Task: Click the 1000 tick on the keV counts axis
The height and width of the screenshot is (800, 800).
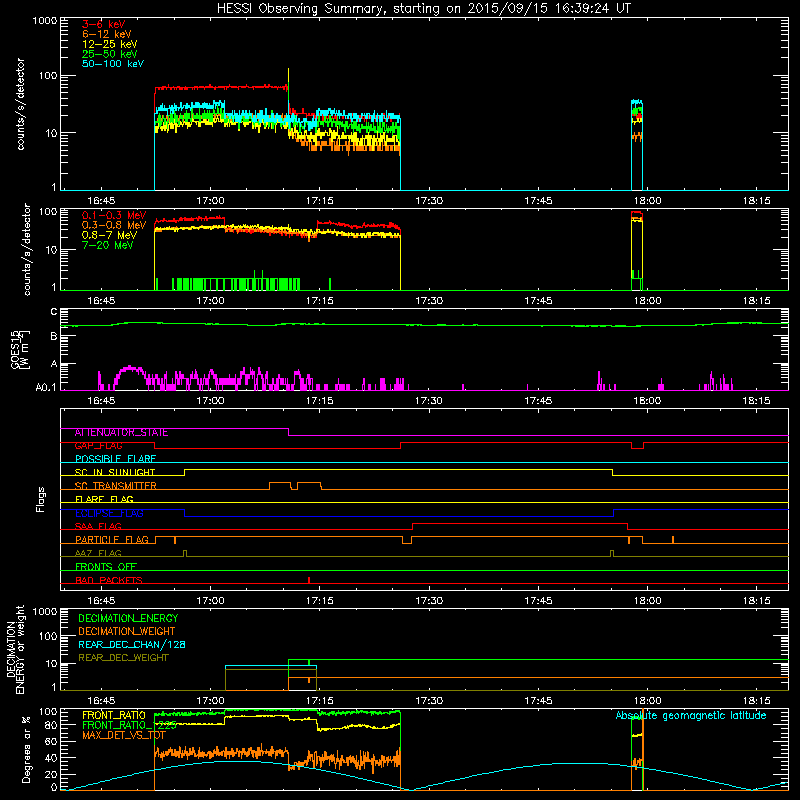Action: 44,21
